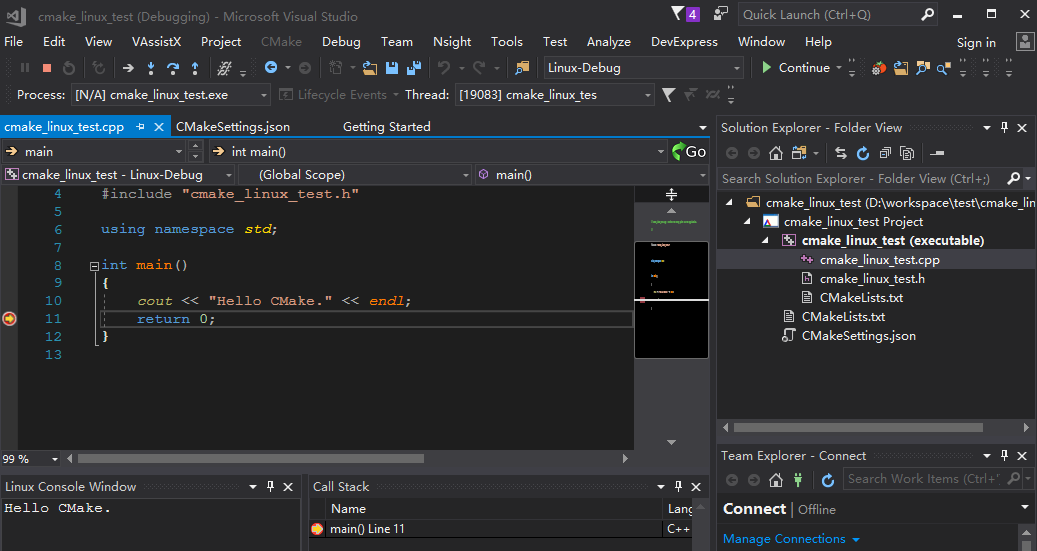
Task: Toggle the breakpoint on line 11
Action: tap(9, 319)
